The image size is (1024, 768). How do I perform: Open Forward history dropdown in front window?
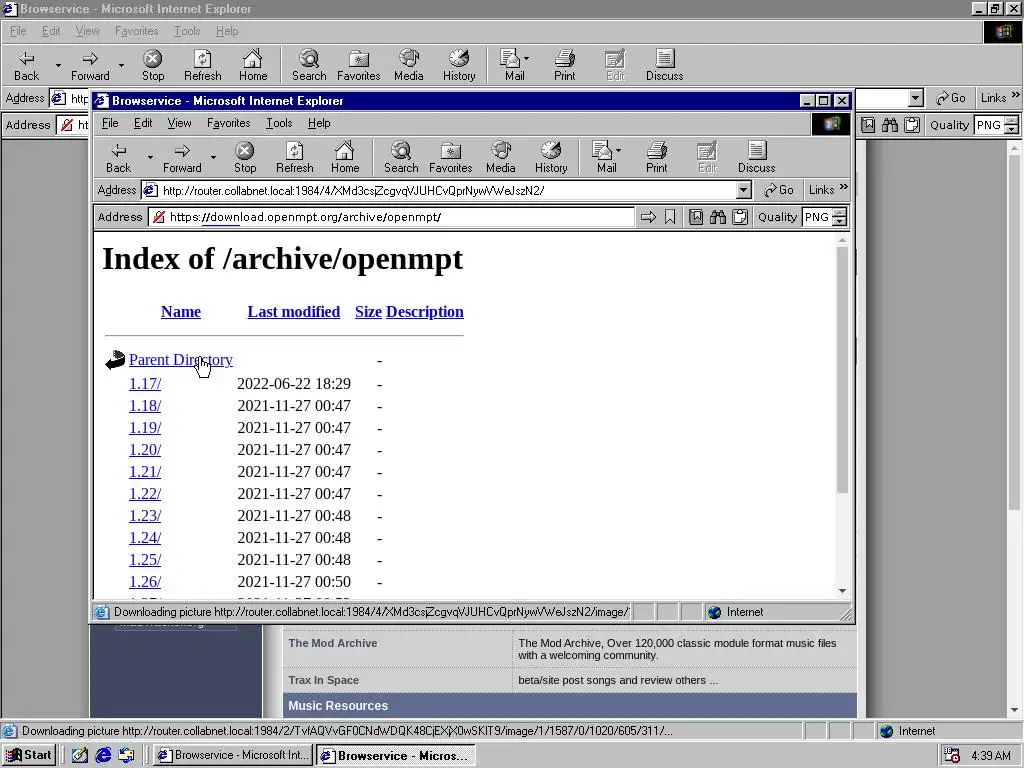213,157
